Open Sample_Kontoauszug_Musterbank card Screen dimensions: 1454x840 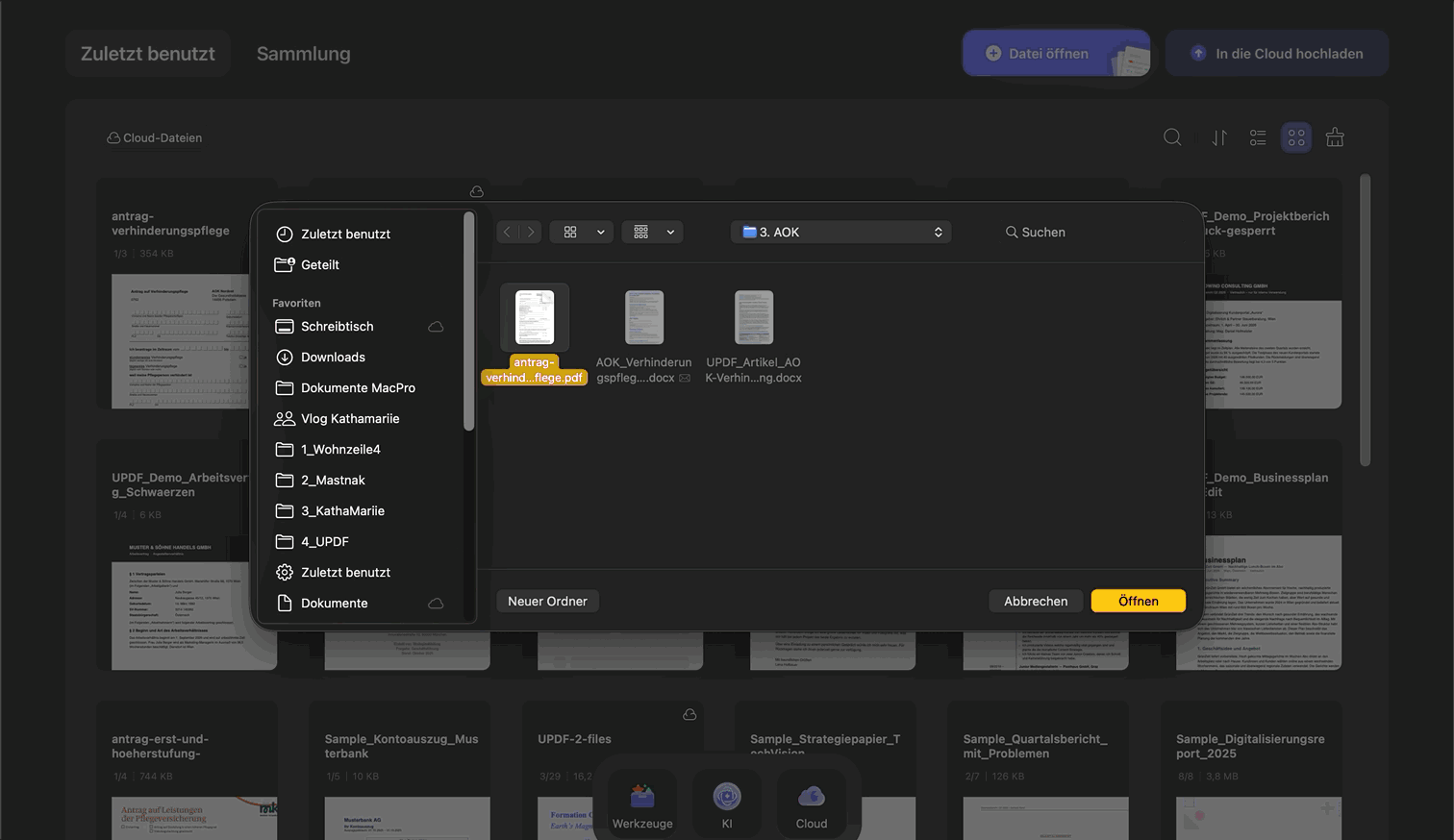[400, 771]
